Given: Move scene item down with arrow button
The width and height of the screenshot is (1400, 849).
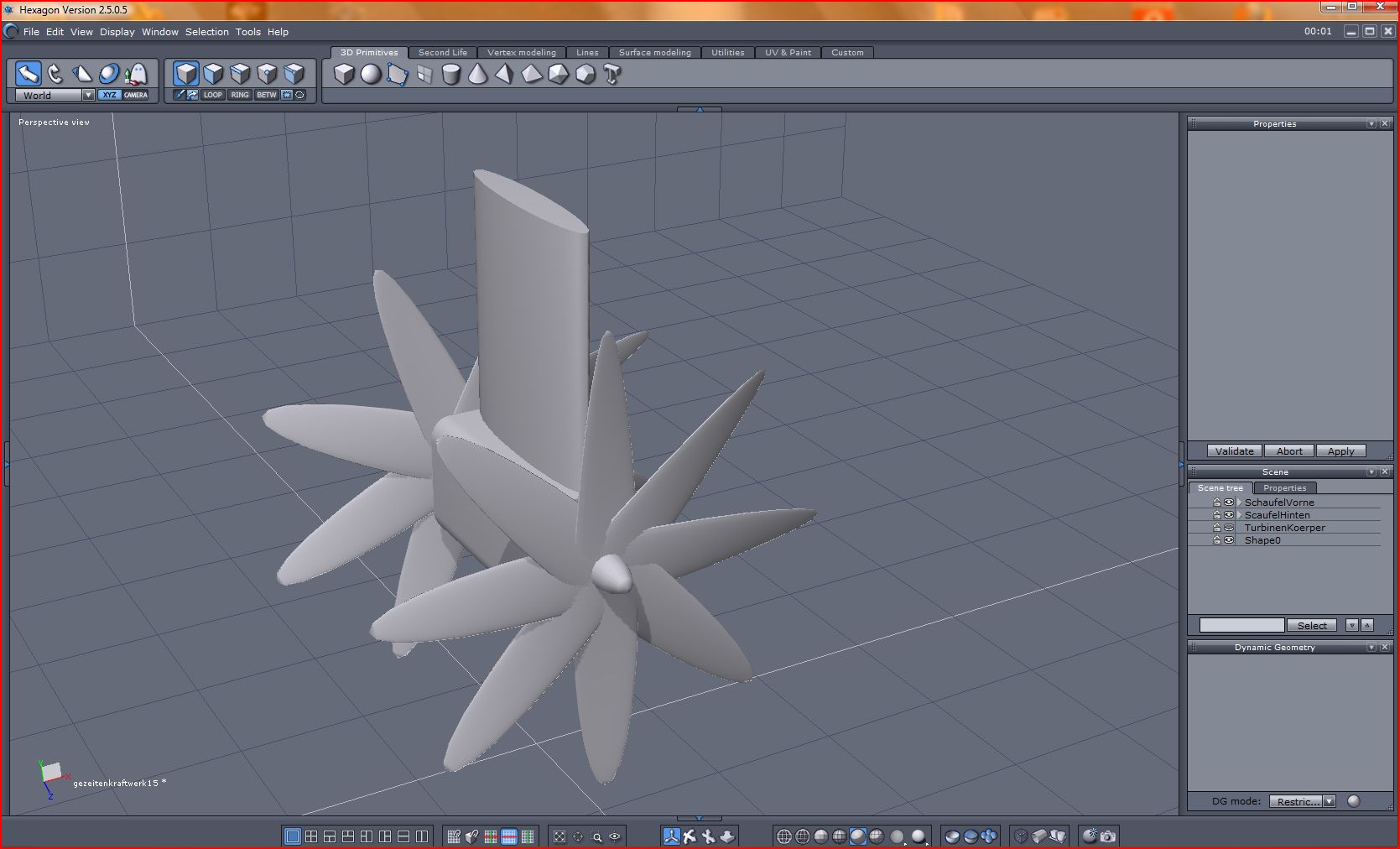Looking at the screenshot, I should point(1352,626).
